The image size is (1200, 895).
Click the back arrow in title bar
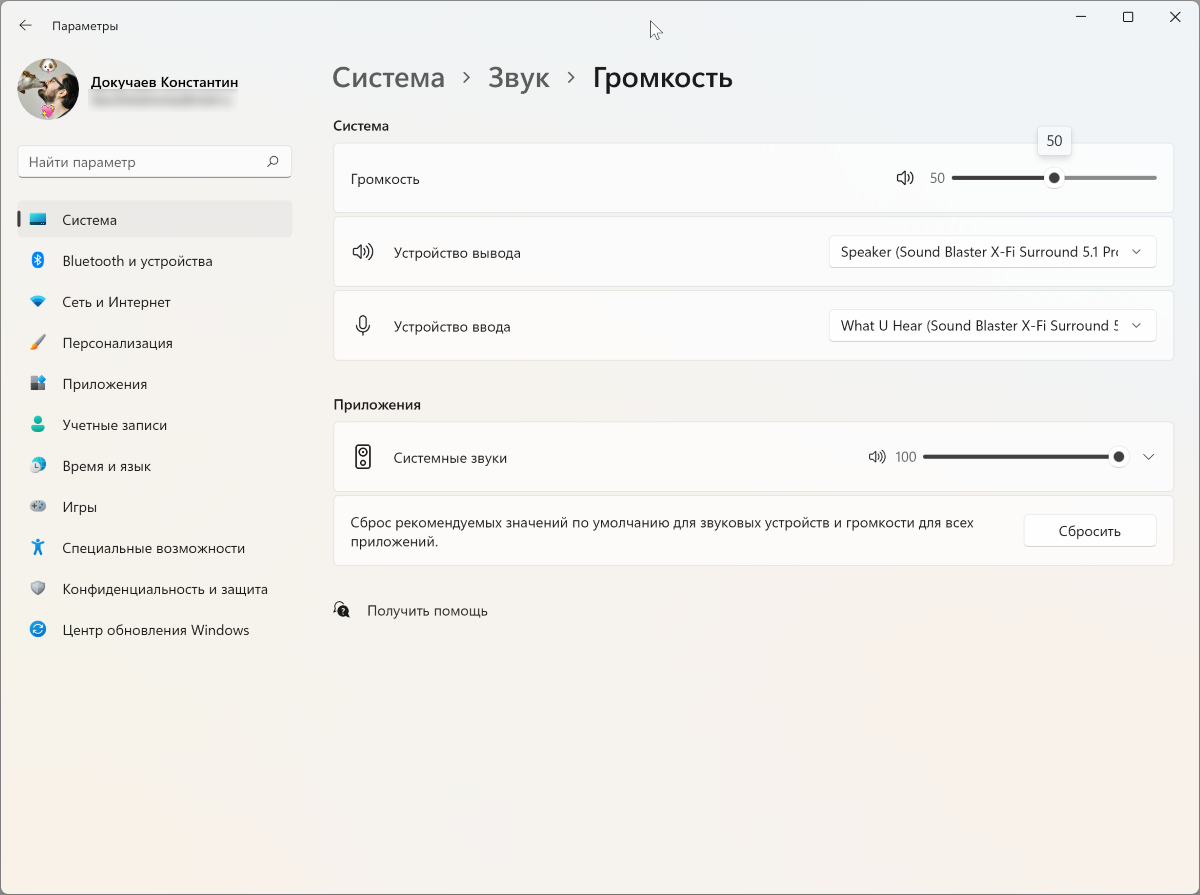pyautogui.click(x=26, y=26)
